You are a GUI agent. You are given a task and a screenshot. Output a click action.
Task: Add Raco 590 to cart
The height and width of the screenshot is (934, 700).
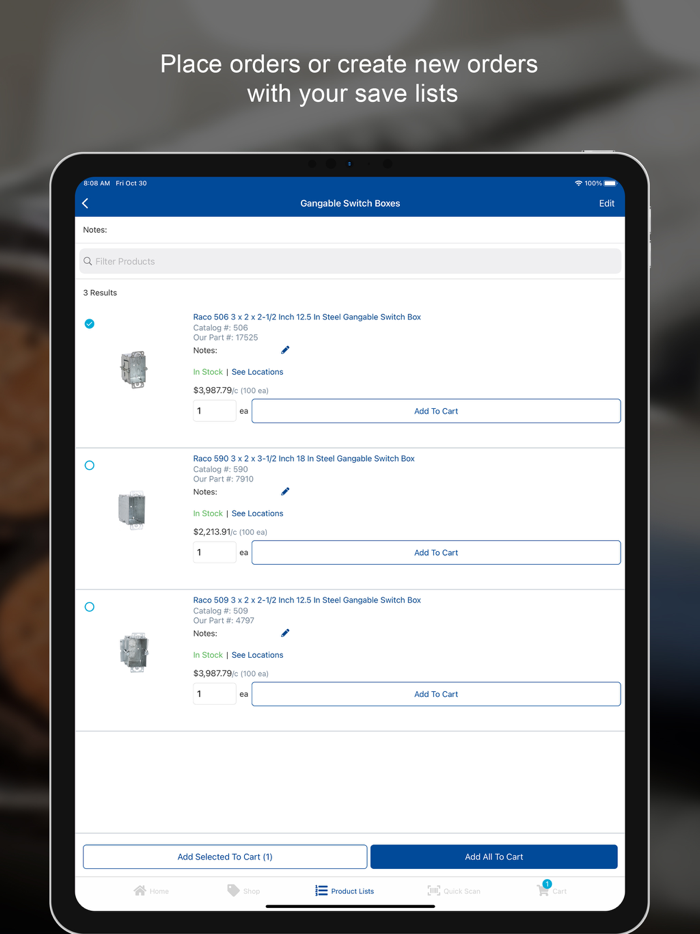(436, 553)
